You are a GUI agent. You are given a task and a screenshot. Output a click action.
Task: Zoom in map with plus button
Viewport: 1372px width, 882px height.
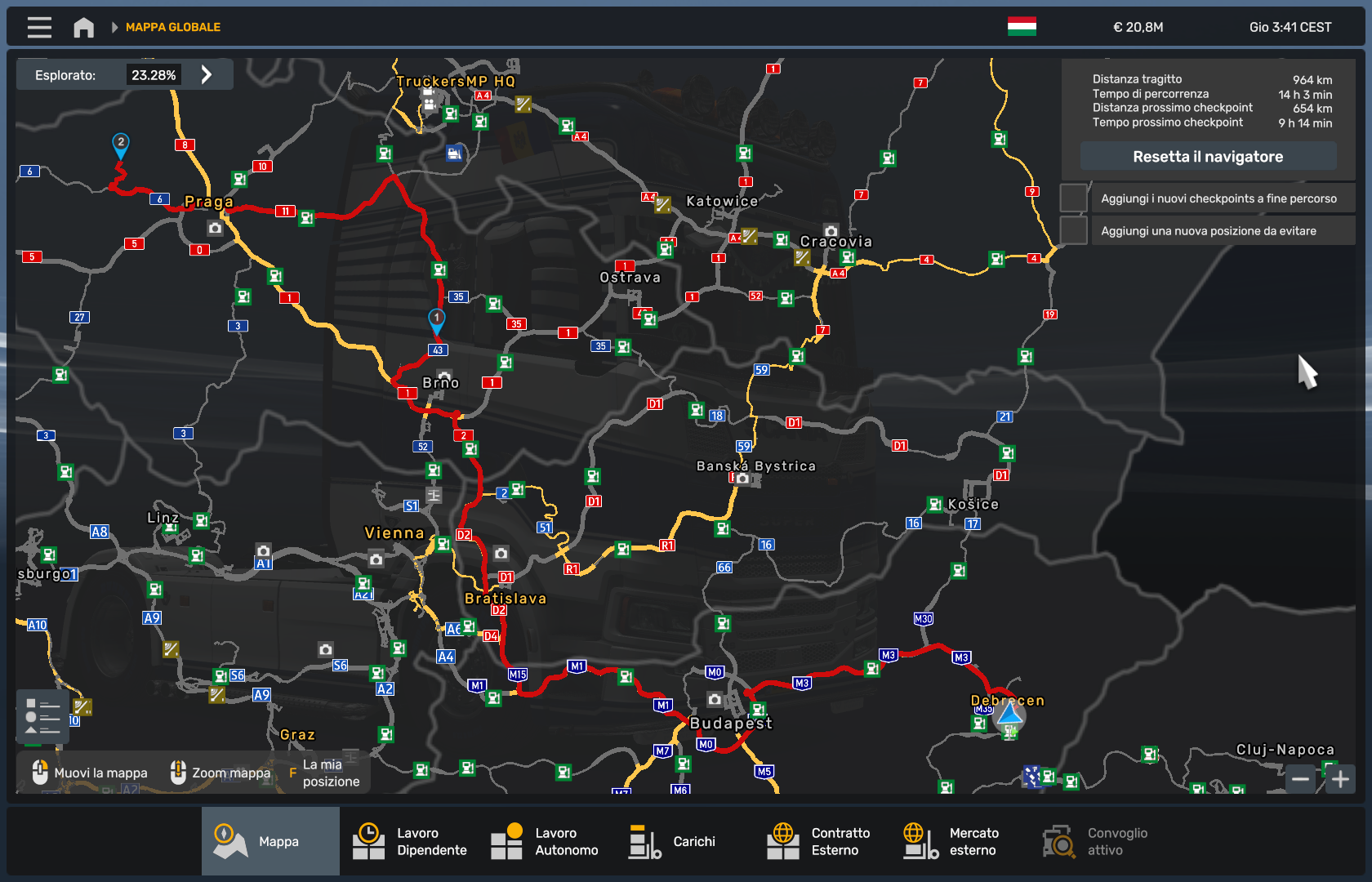(x=1340, y=779)
